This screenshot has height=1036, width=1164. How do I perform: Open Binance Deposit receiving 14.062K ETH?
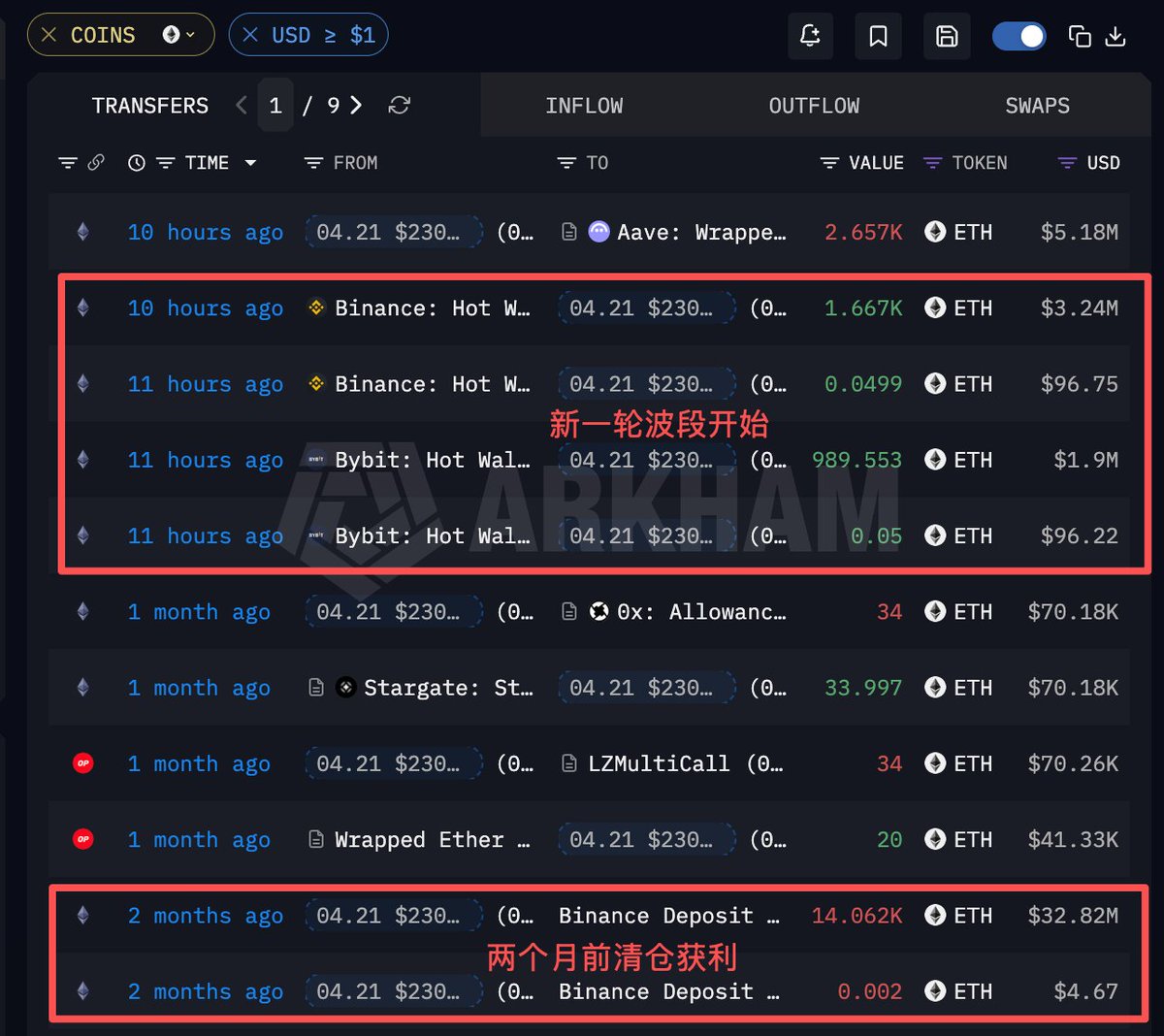pos(668,916)
